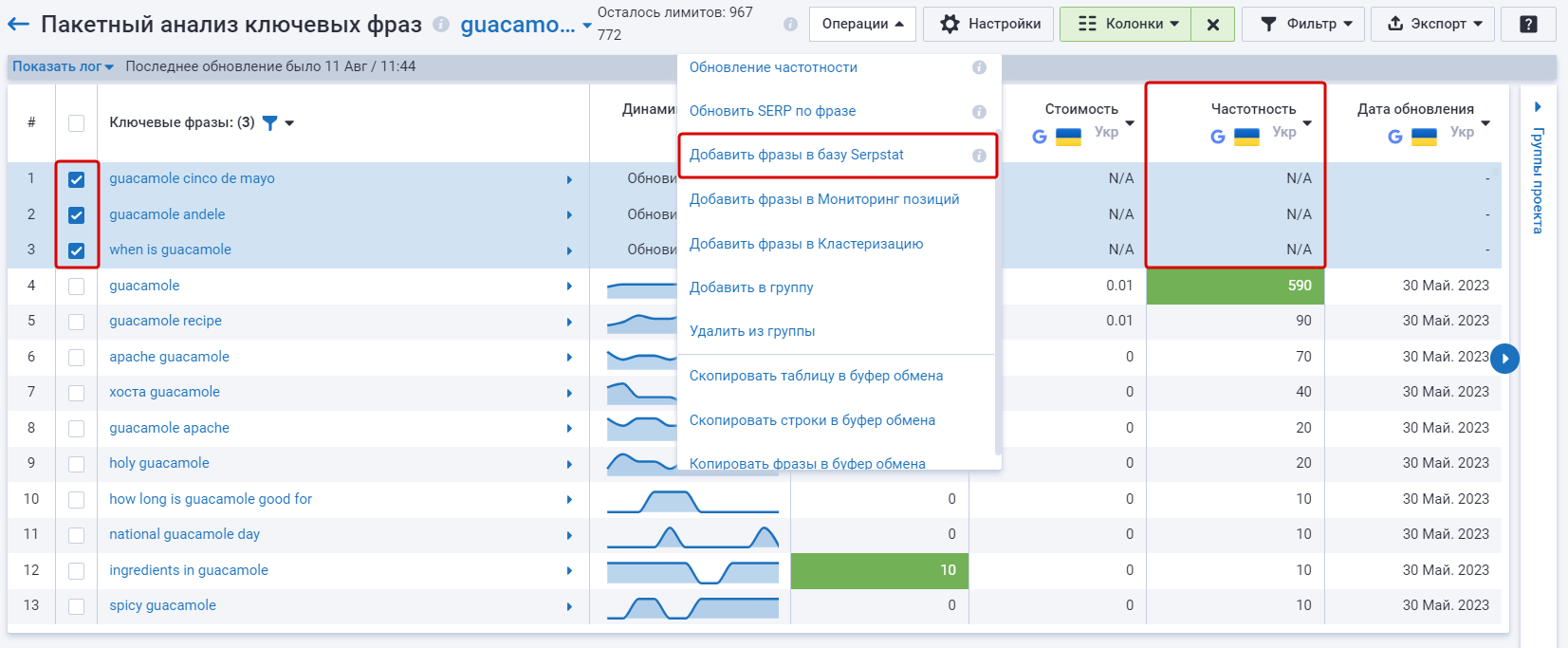Expand the Показать лог dropdown

[x=63, y=66]
